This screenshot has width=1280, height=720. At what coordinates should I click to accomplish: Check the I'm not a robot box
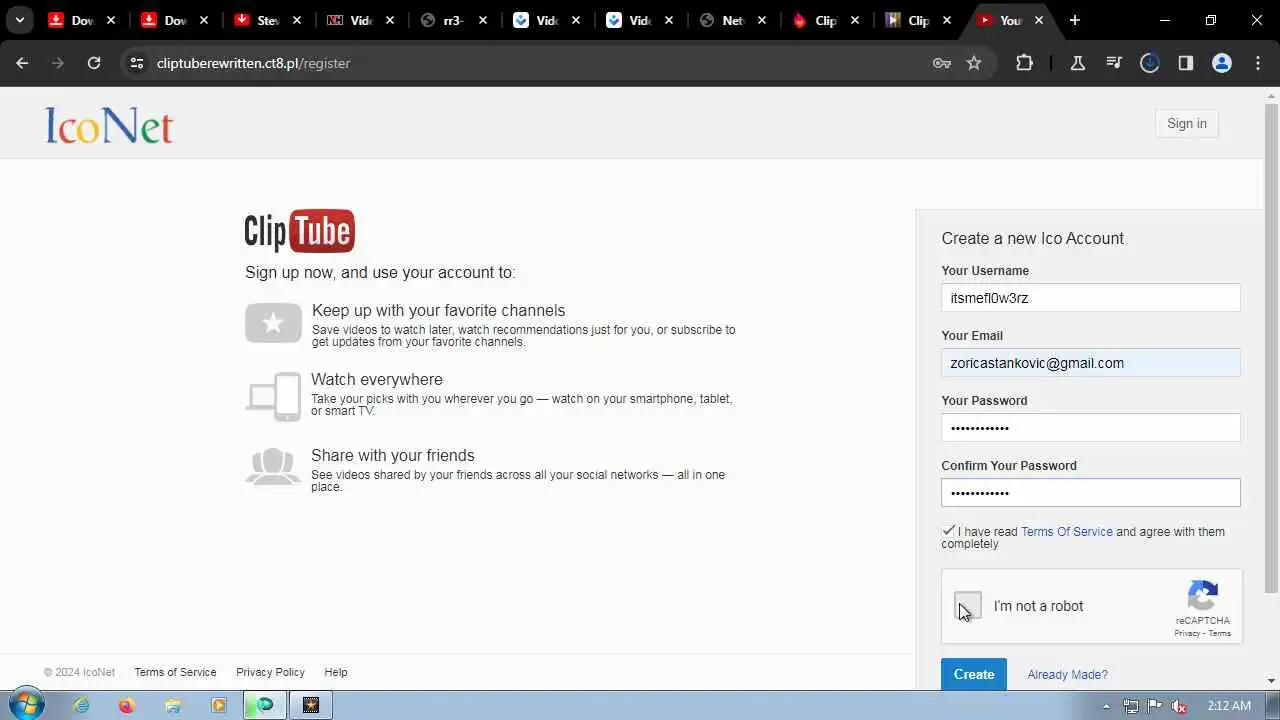968,606
